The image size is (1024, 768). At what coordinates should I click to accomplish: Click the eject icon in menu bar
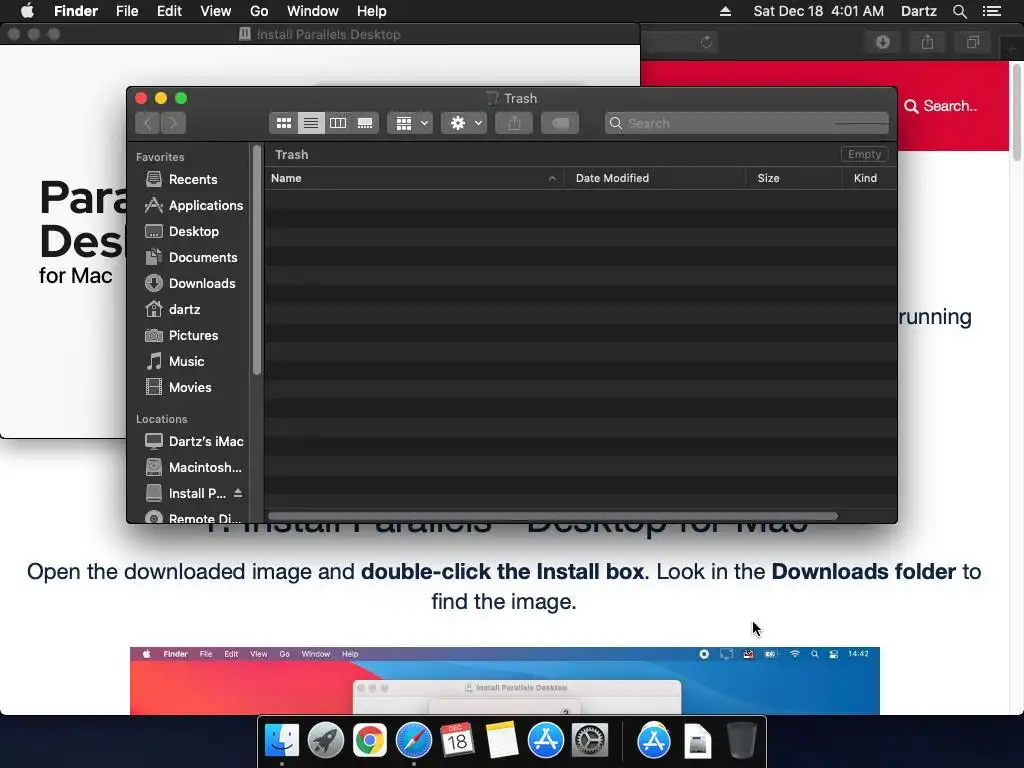pos(725,11)
